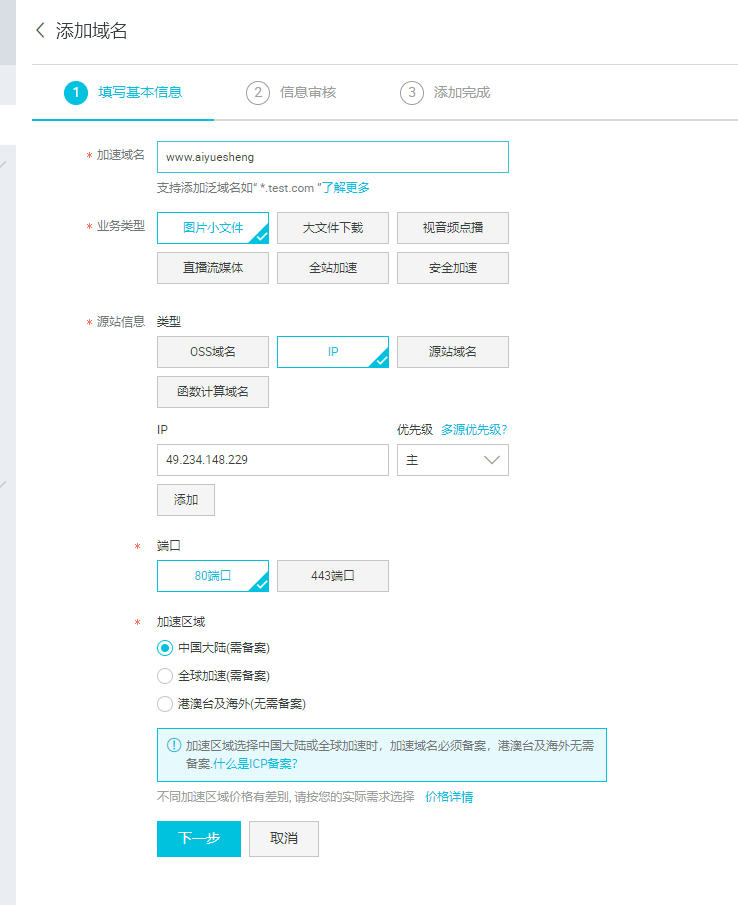Select the 443端口 port option

coord(332,576)
